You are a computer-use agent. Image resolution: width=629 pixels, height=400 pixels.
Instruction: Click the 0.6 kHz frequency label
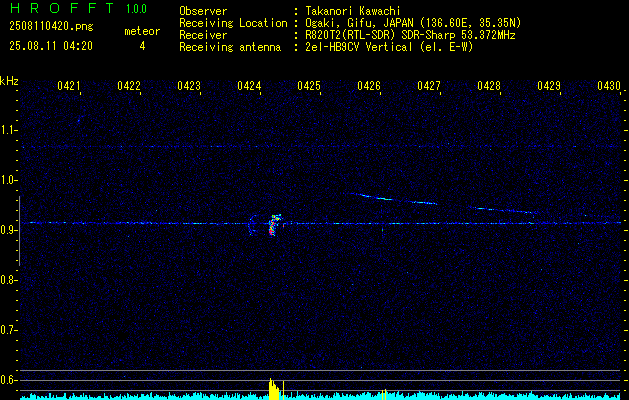(8, 380)
